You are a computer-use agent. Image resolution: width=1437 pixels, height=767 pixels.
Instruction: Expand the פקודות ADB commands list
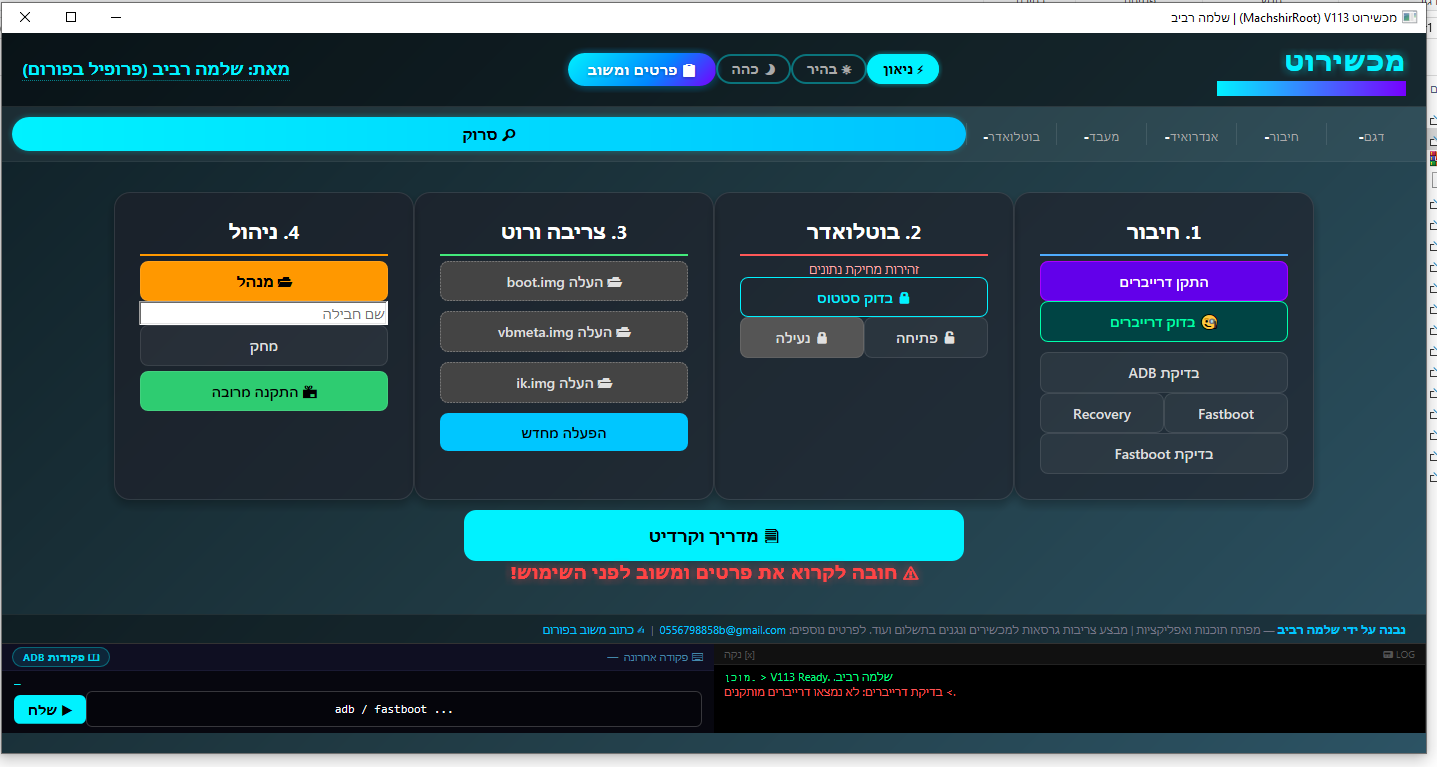coord(61,657)
